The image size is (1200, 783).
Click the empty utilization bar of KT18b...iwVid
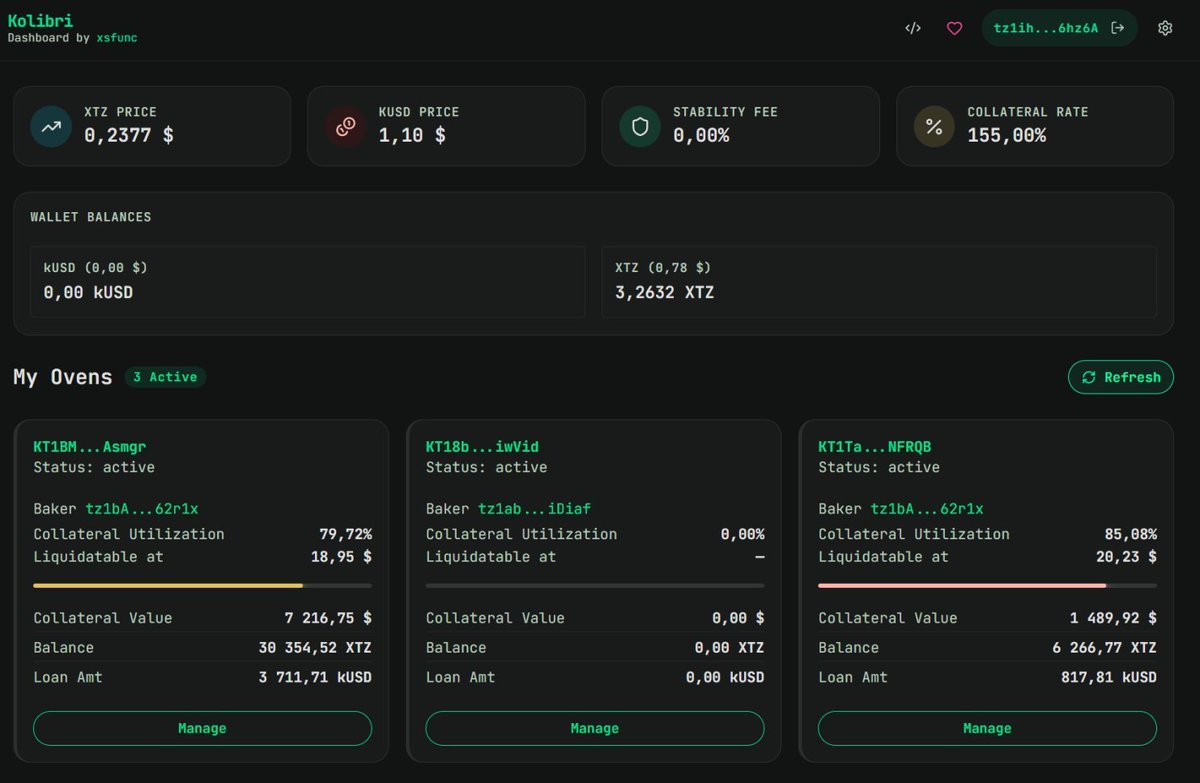tap(595, 585)
